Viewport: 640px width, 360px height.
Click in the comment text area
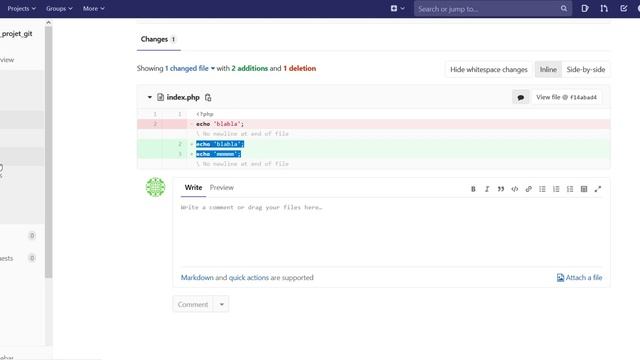click(x=391, y=233)
